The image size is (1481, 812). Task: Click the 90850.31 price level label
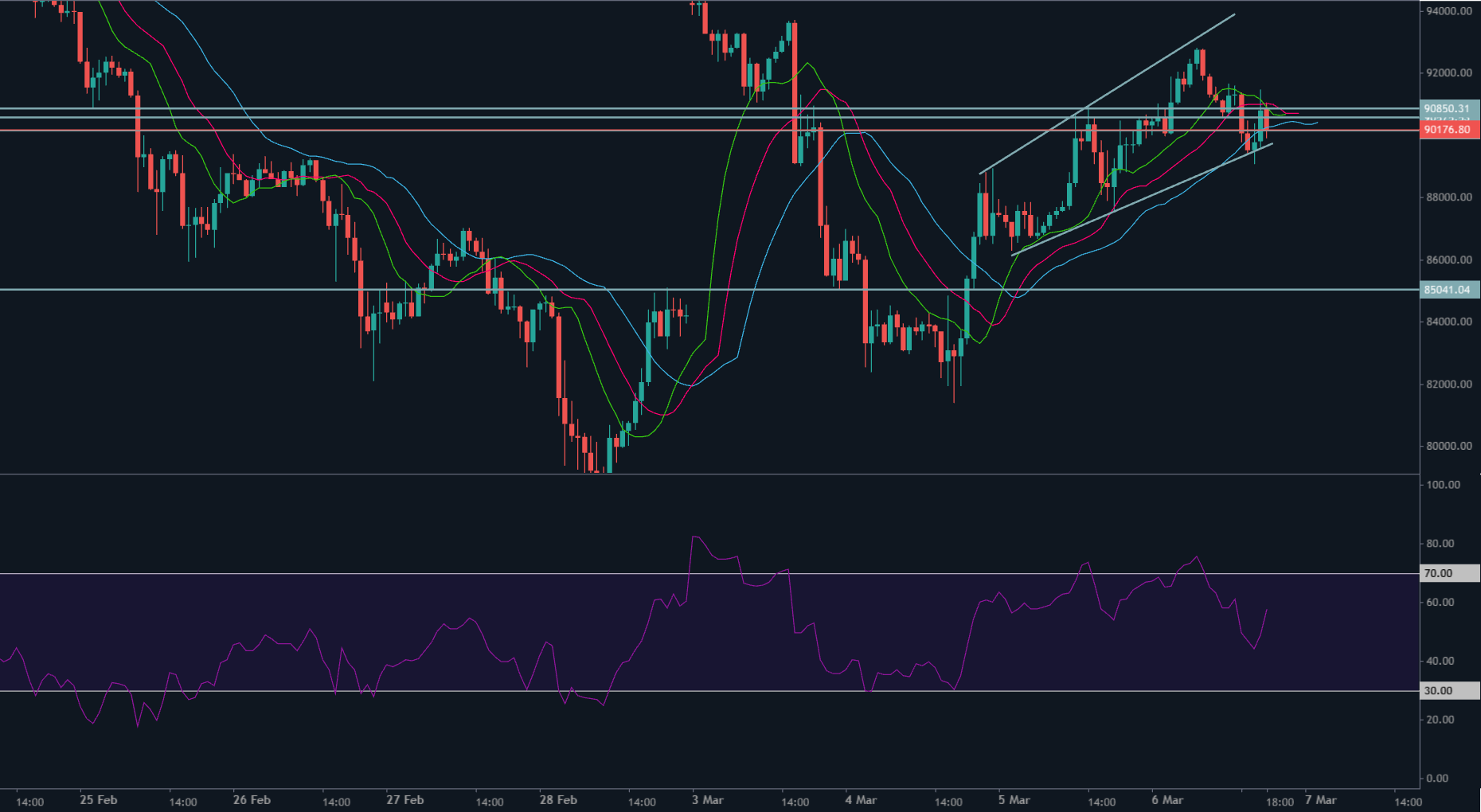pos(1449,108)
